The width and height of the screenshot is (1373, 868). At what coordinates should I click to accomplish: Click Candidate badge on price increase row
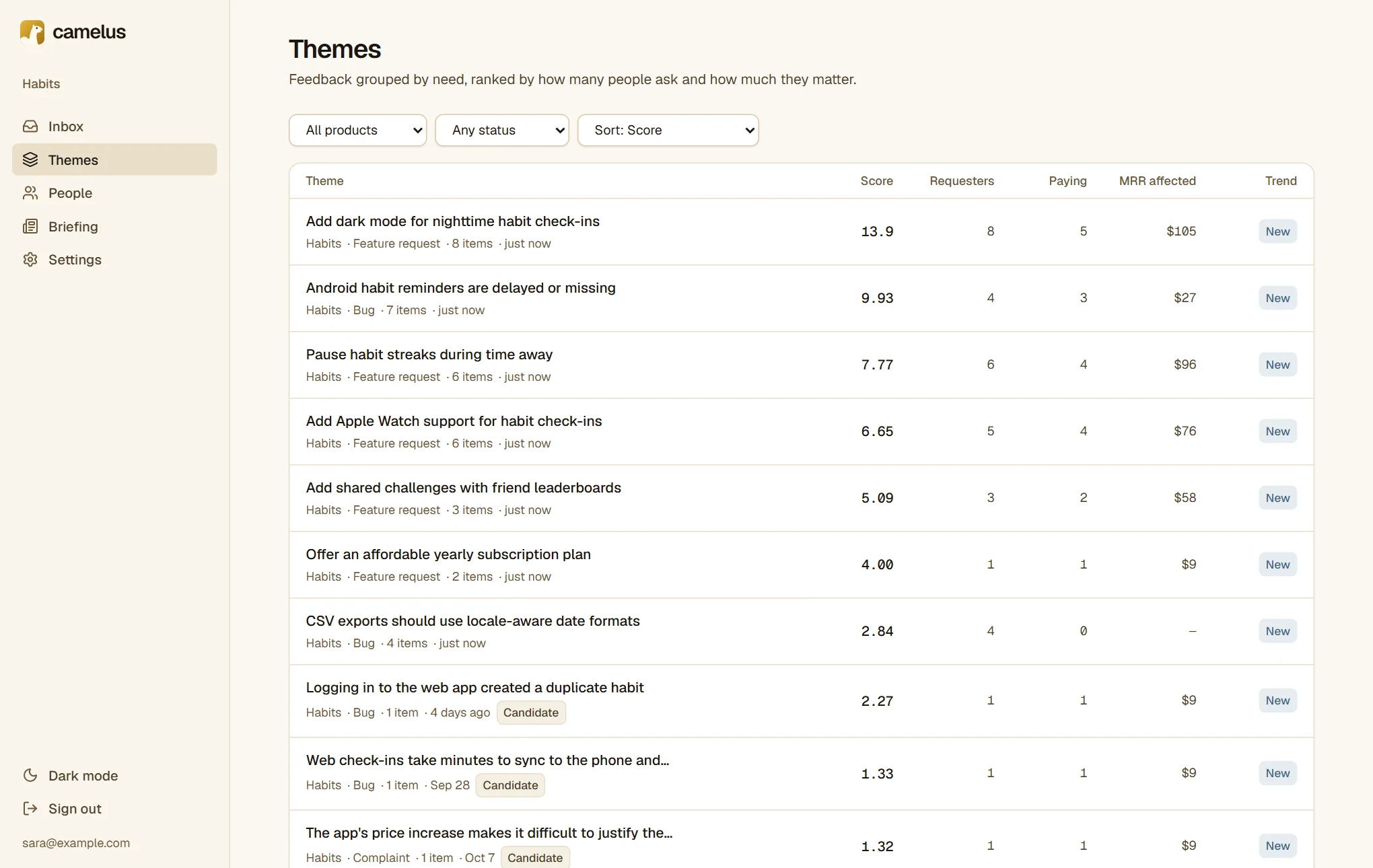[535, 858]
